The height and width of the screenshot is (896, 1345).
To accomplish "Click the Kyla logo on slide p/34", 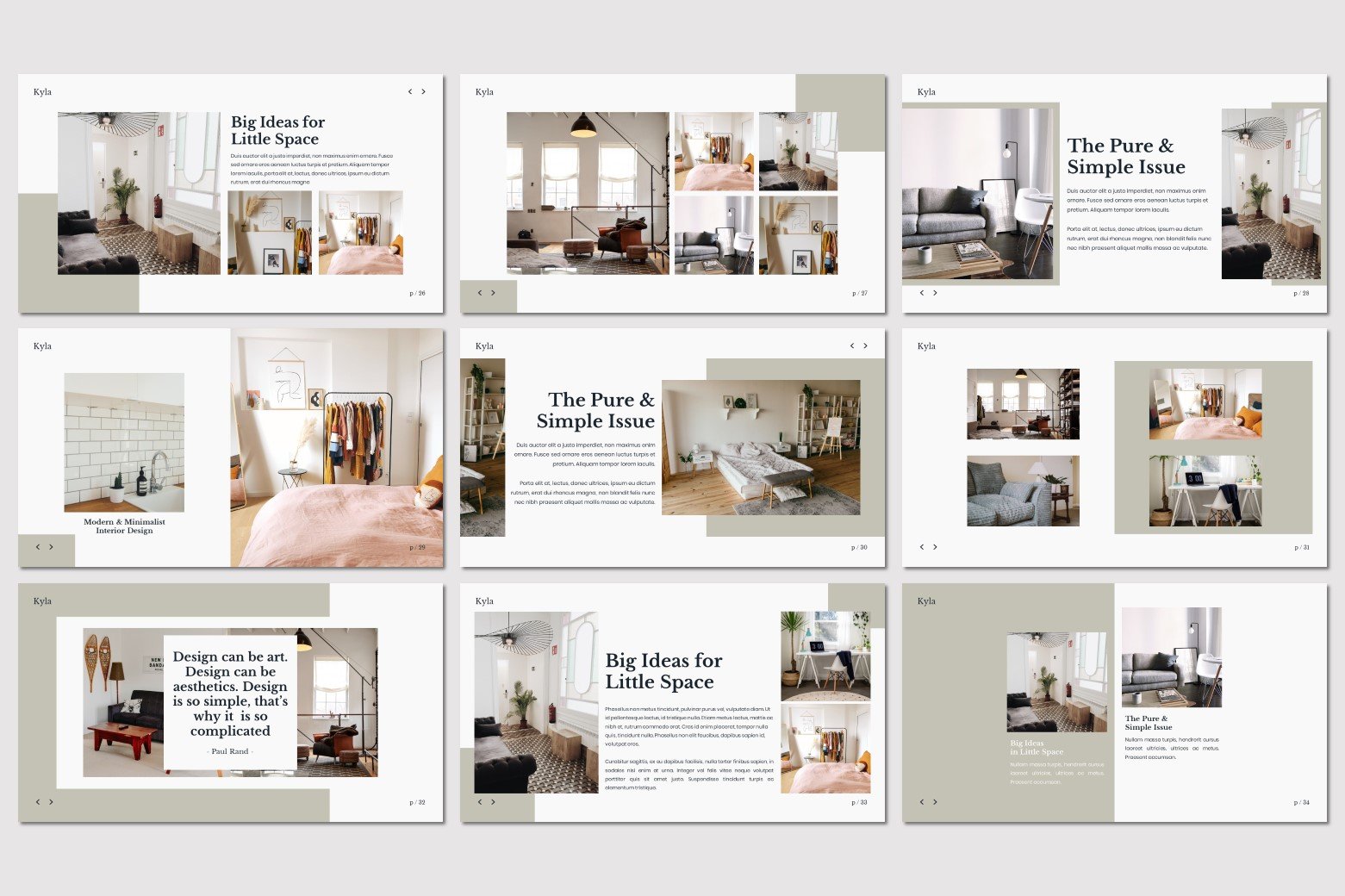I will [926, 601].
